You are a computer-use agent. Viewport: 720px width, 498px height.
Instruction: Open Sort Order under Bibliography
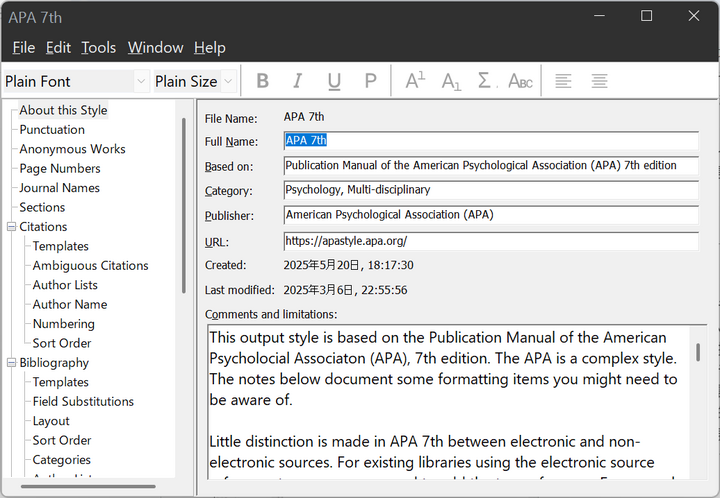[x=62, y=440]
